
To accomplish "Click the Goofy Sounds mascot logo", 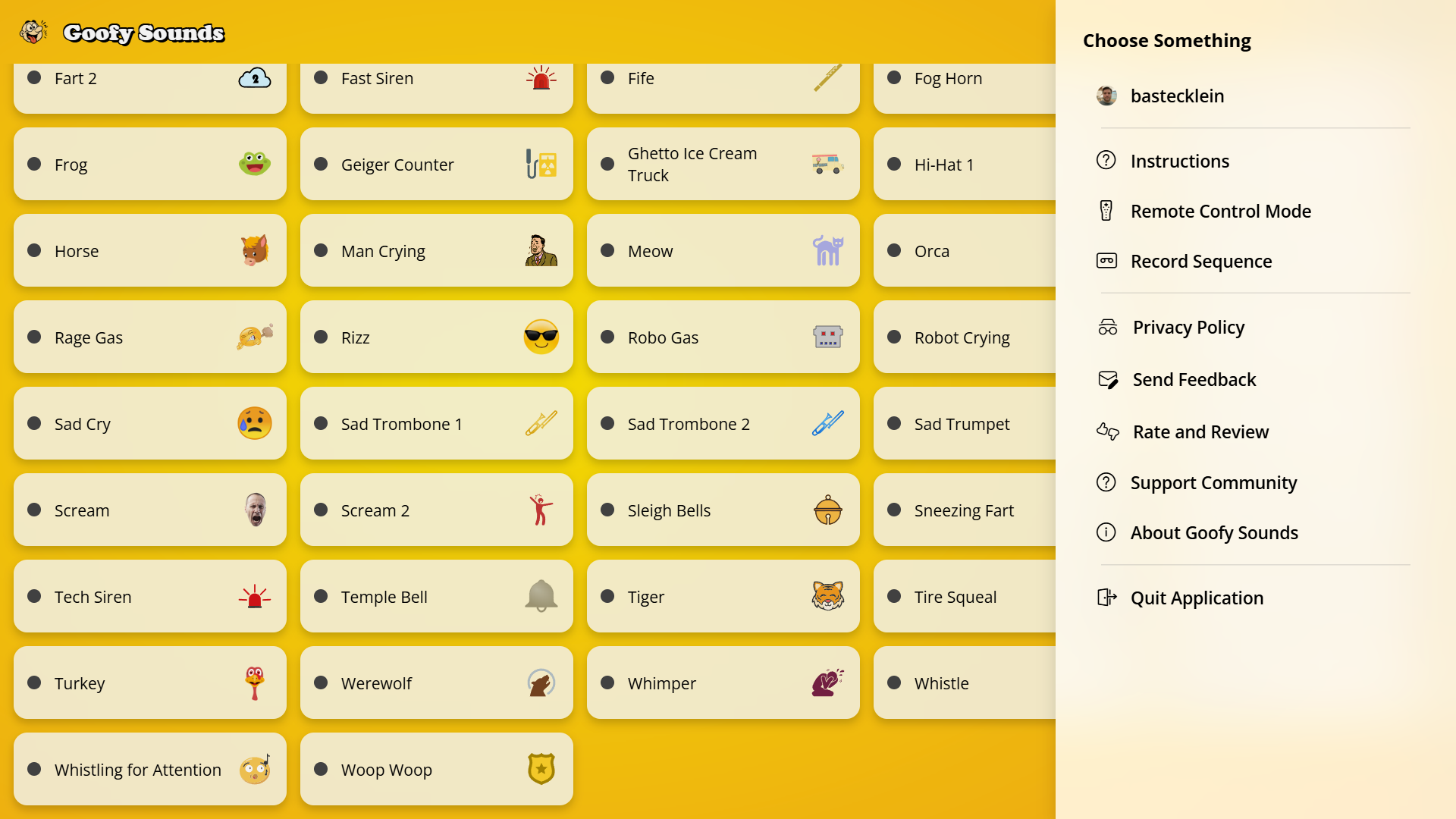I will pyautogui.click(x=33, y=32).
